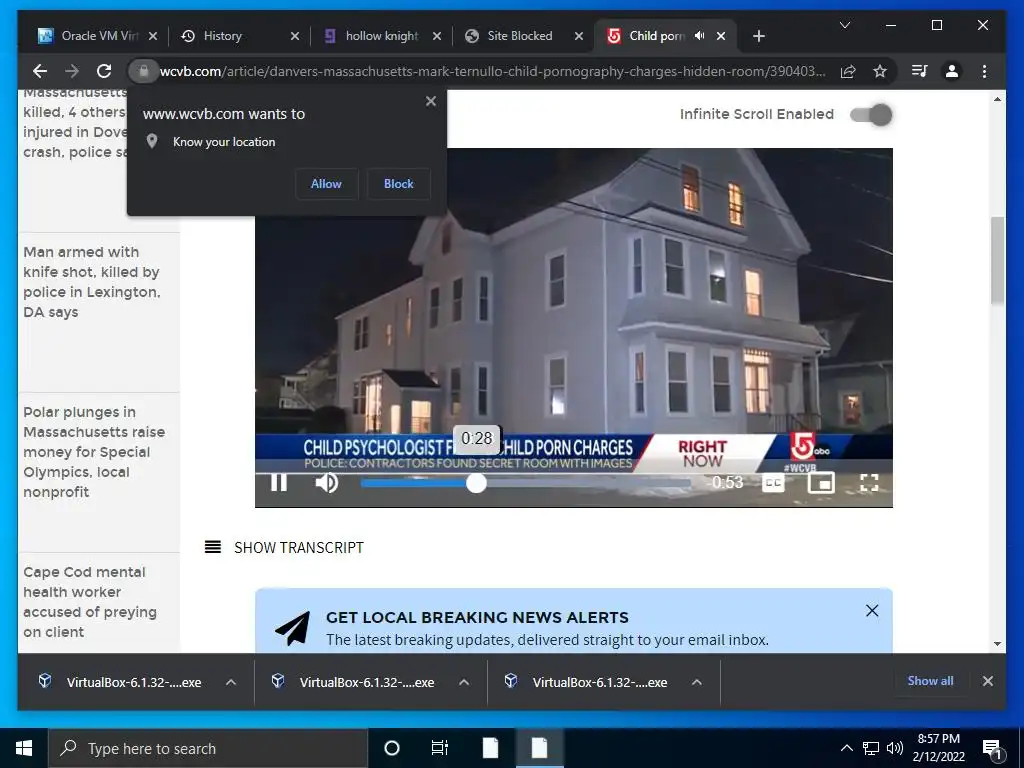This screenshot has height=768, width=1024.
Task: Enable picture-in-picture for the video
Action: [x=821, y=483]
